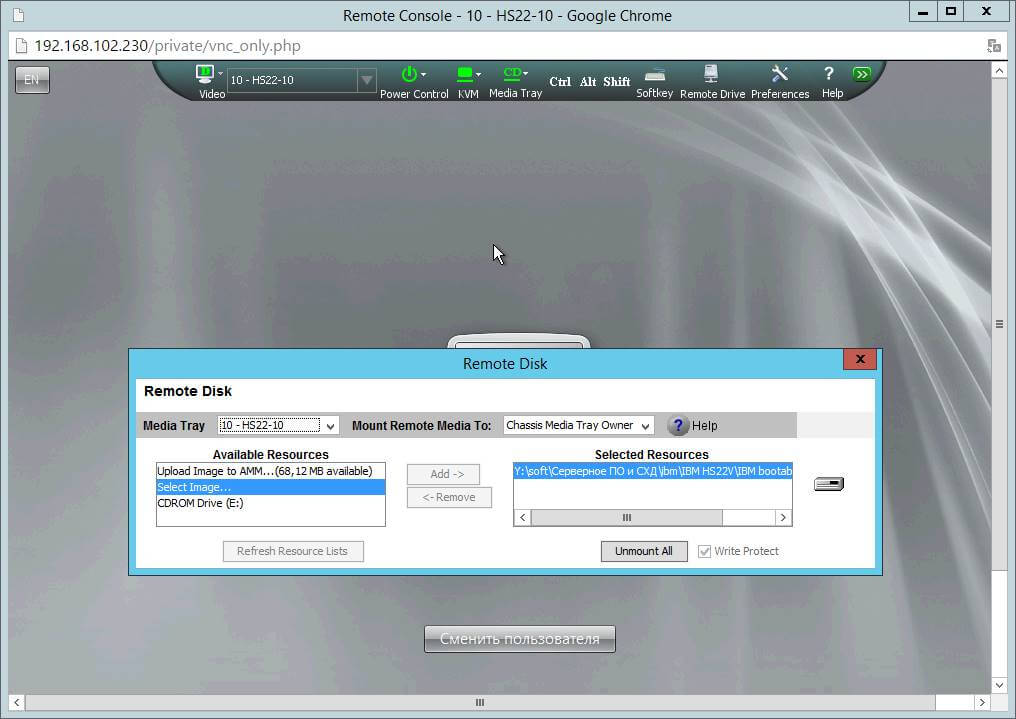Maximize the Chrome window
The image size is (1016, 719).
click(951, 12)
